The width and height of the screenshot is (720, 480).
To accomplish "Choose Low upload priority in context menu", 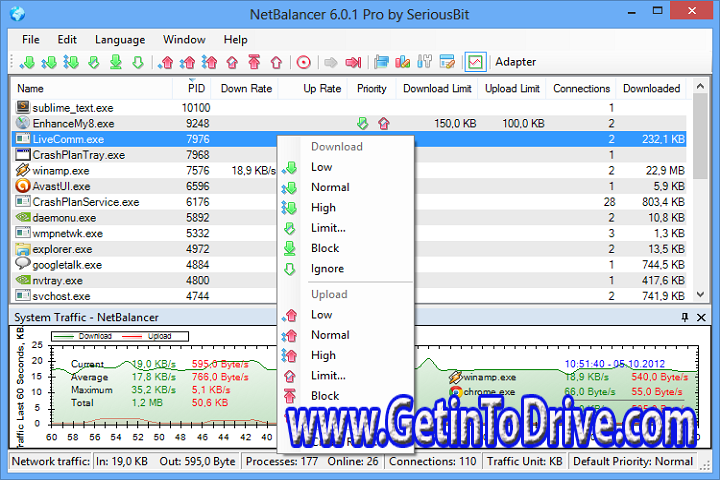I will (345, 315).
